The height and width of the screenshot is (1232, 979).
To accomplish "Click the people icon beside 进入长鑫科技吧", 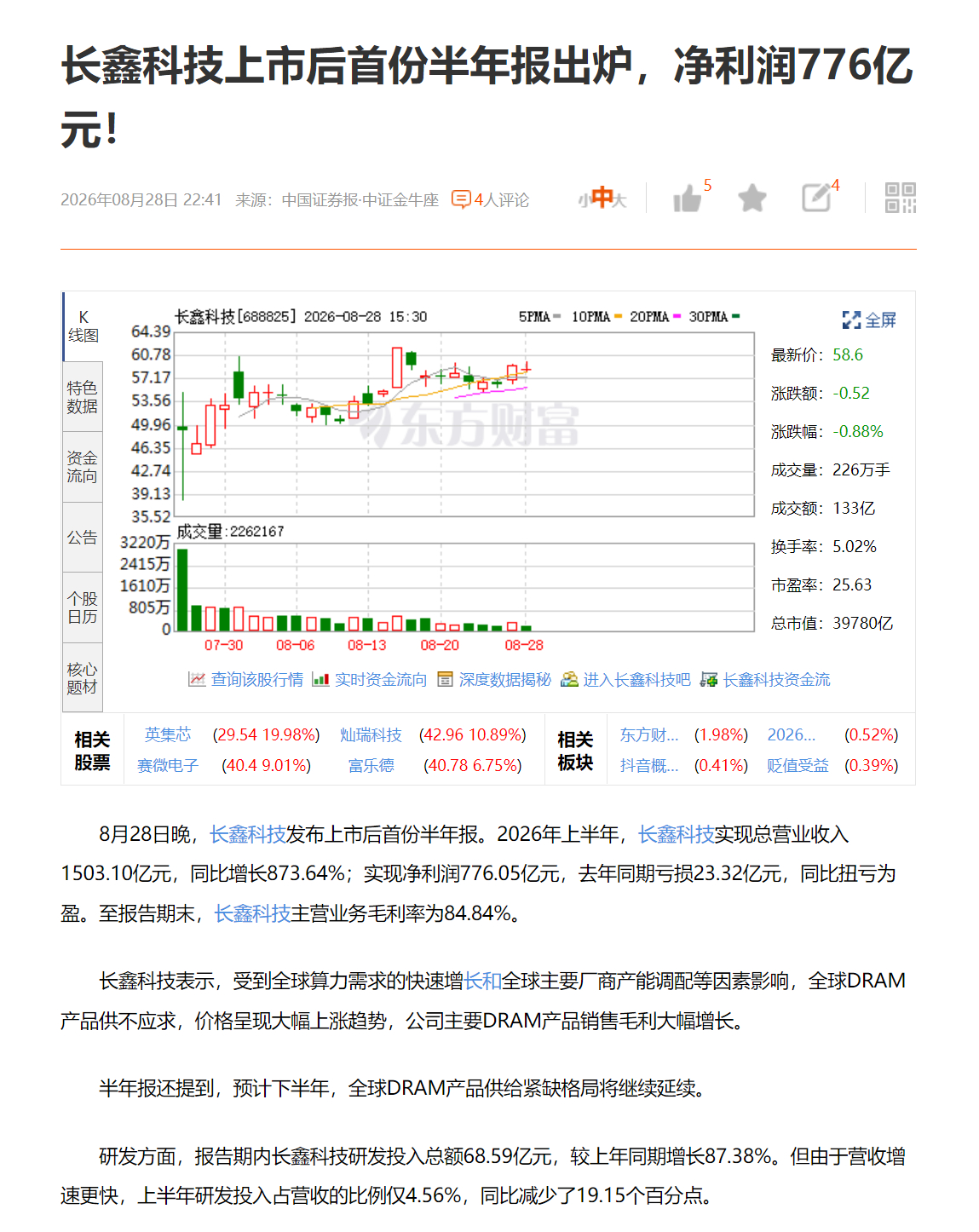I will [569, 679].
